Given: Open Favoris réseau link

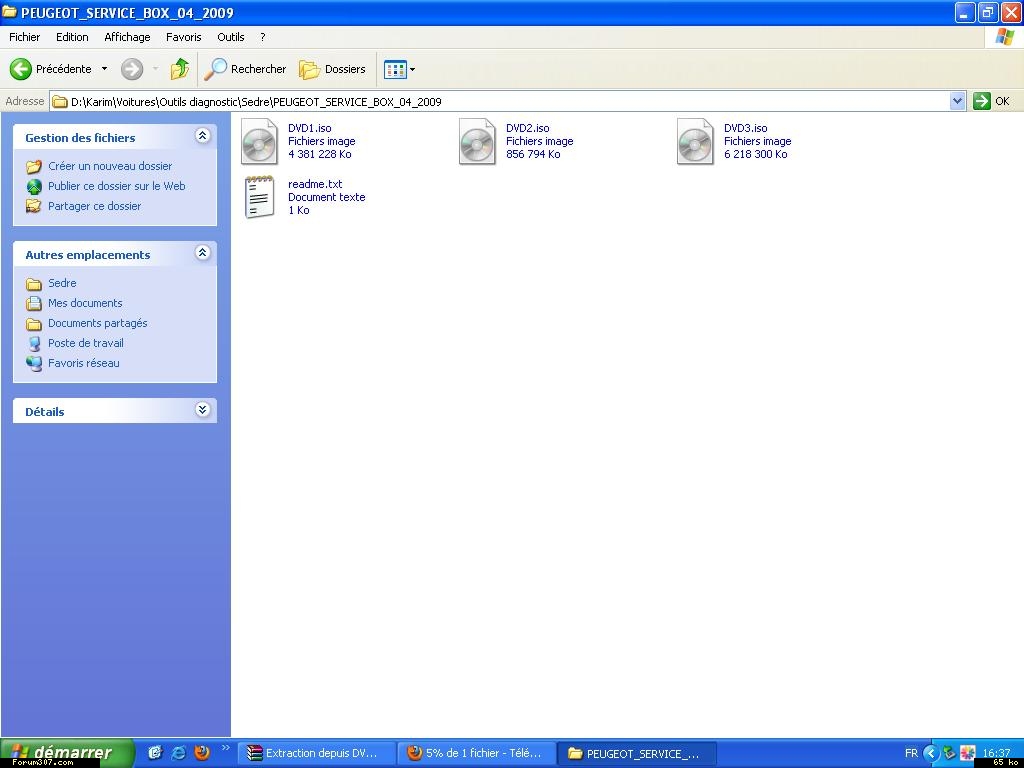Looking at the screenshot, I should (x=84, y=363).
